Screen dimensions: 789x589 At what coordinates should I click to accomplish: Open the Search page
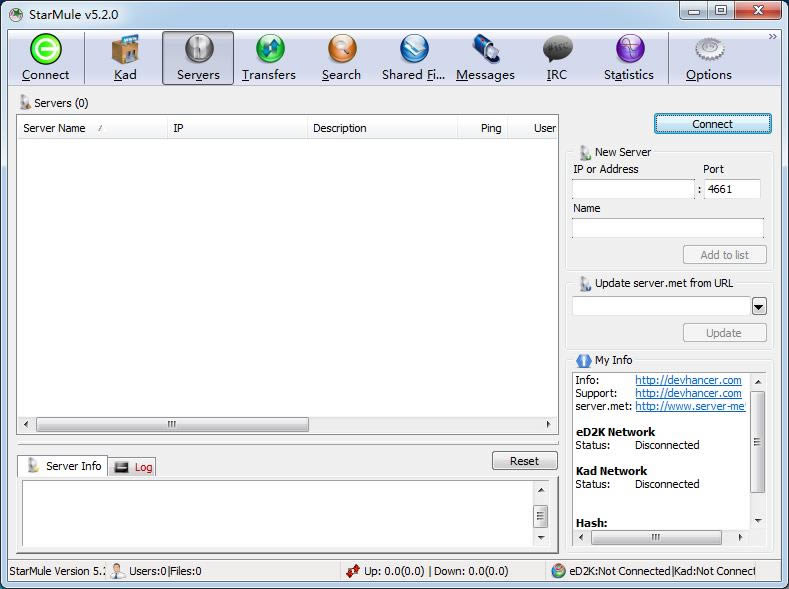point(342,57)
